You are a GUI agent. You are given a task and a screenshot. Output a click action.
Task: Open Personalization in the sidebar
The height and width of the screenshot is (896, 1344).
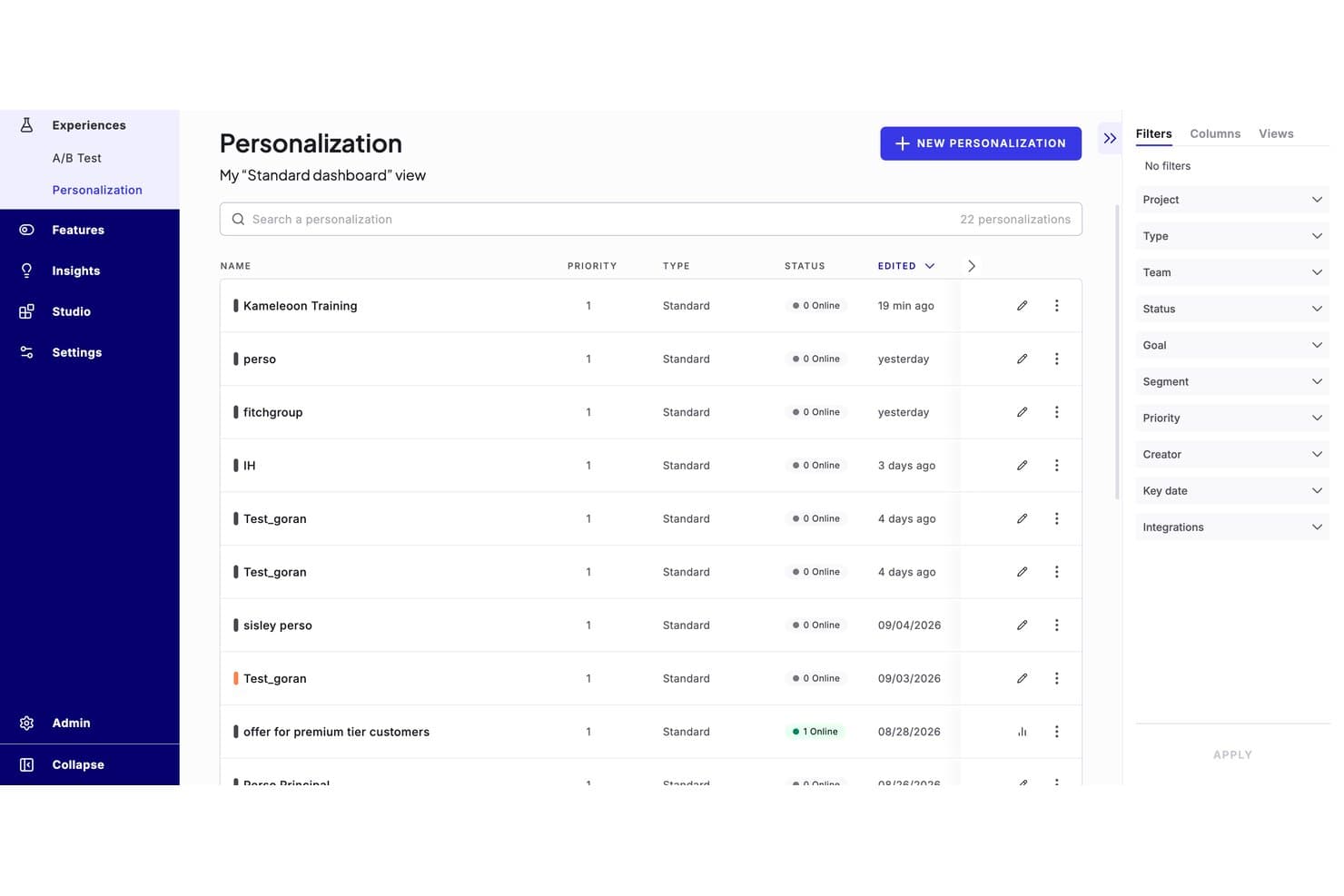point(97,190)
